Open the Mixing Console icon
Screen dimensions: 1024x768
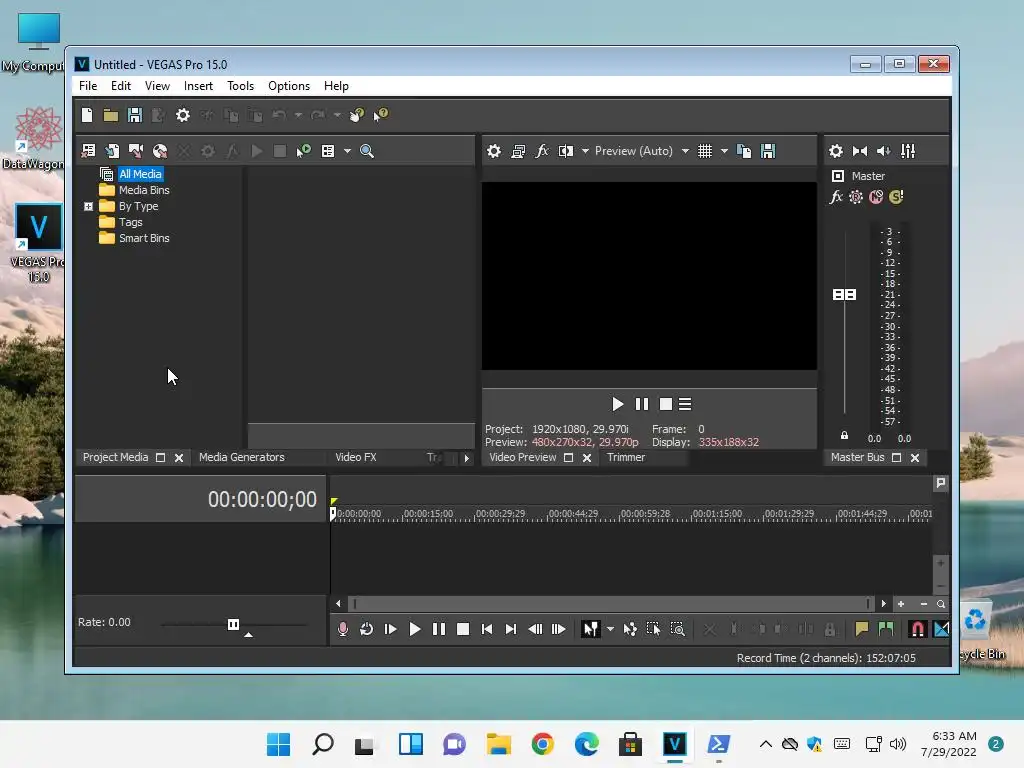[908, 152]
